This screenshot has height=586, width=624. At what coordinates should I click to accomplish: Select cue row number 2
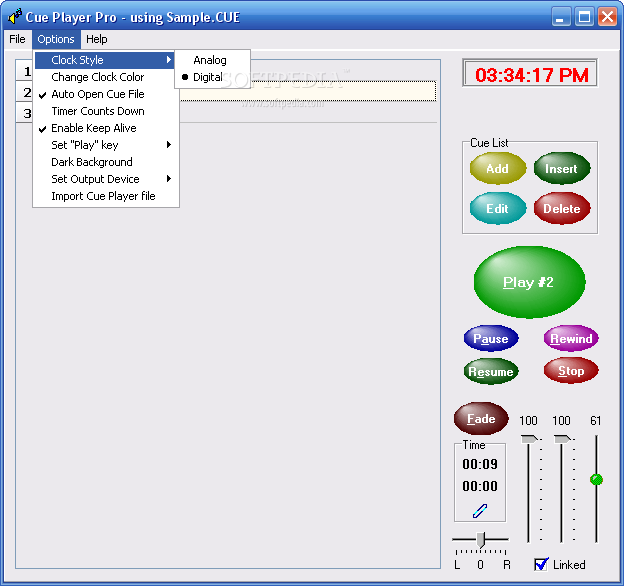[26, 92]
